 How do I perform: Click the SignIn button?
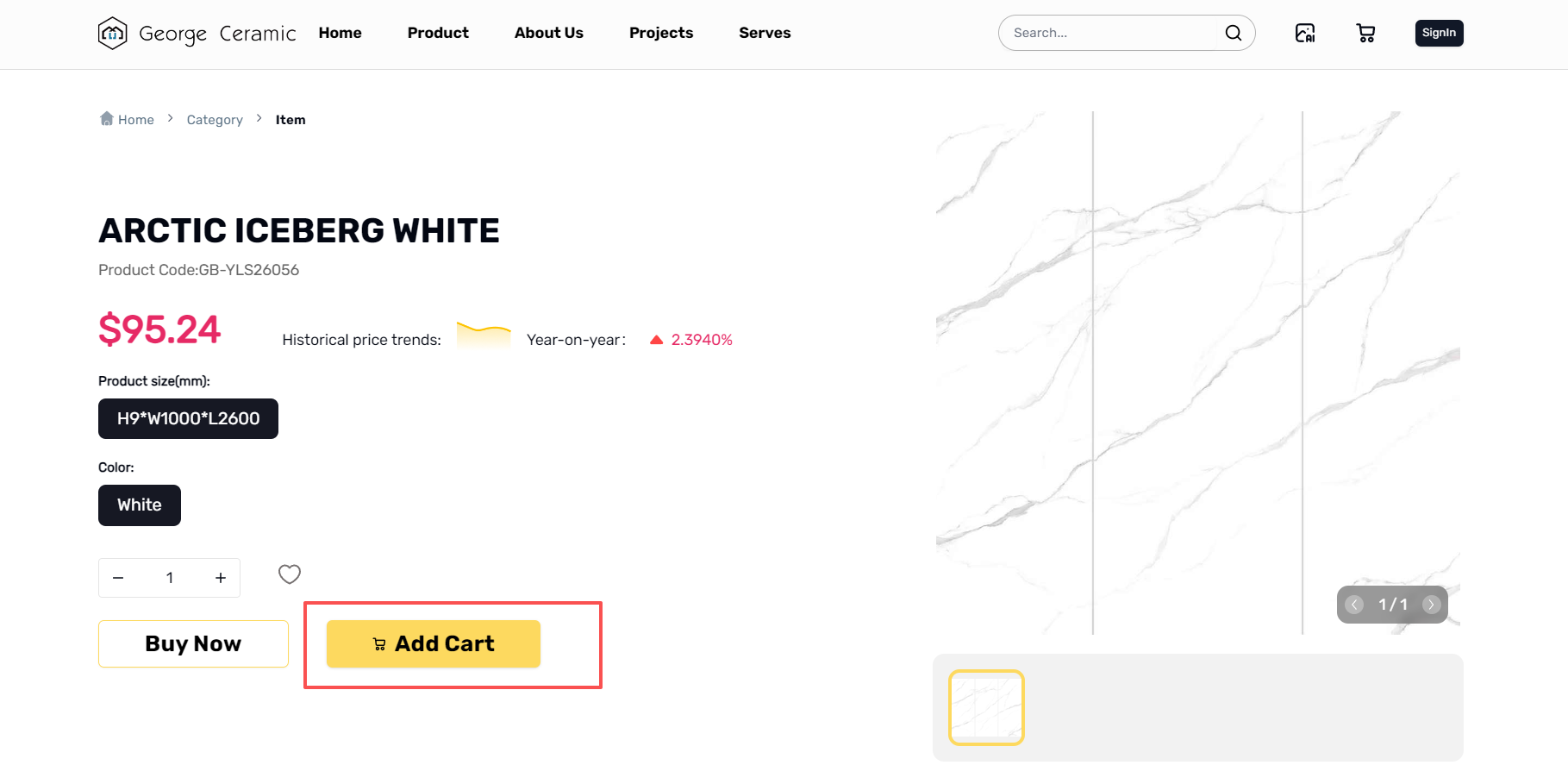1439,33
